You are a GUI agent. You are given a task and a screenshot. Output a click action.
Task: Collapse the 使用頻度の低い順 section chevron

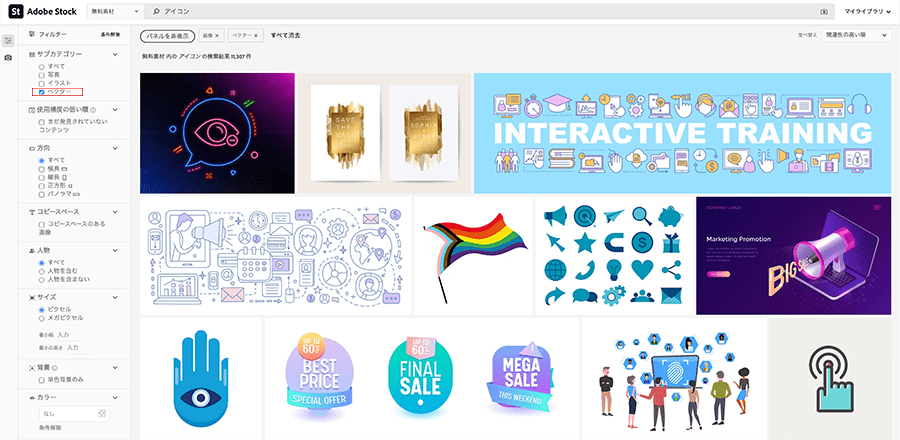(x=115, y=110)
